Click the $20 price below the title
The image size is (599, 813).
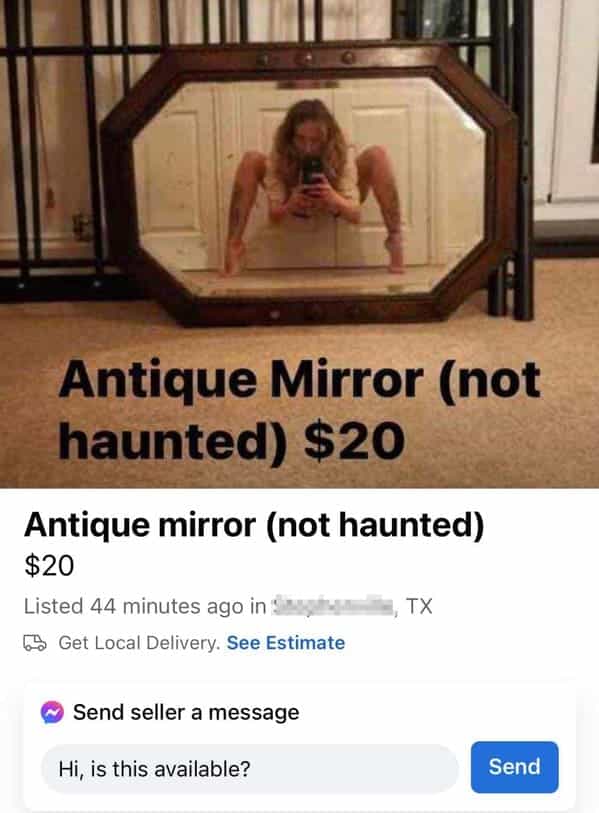click(x=49, y=566)
